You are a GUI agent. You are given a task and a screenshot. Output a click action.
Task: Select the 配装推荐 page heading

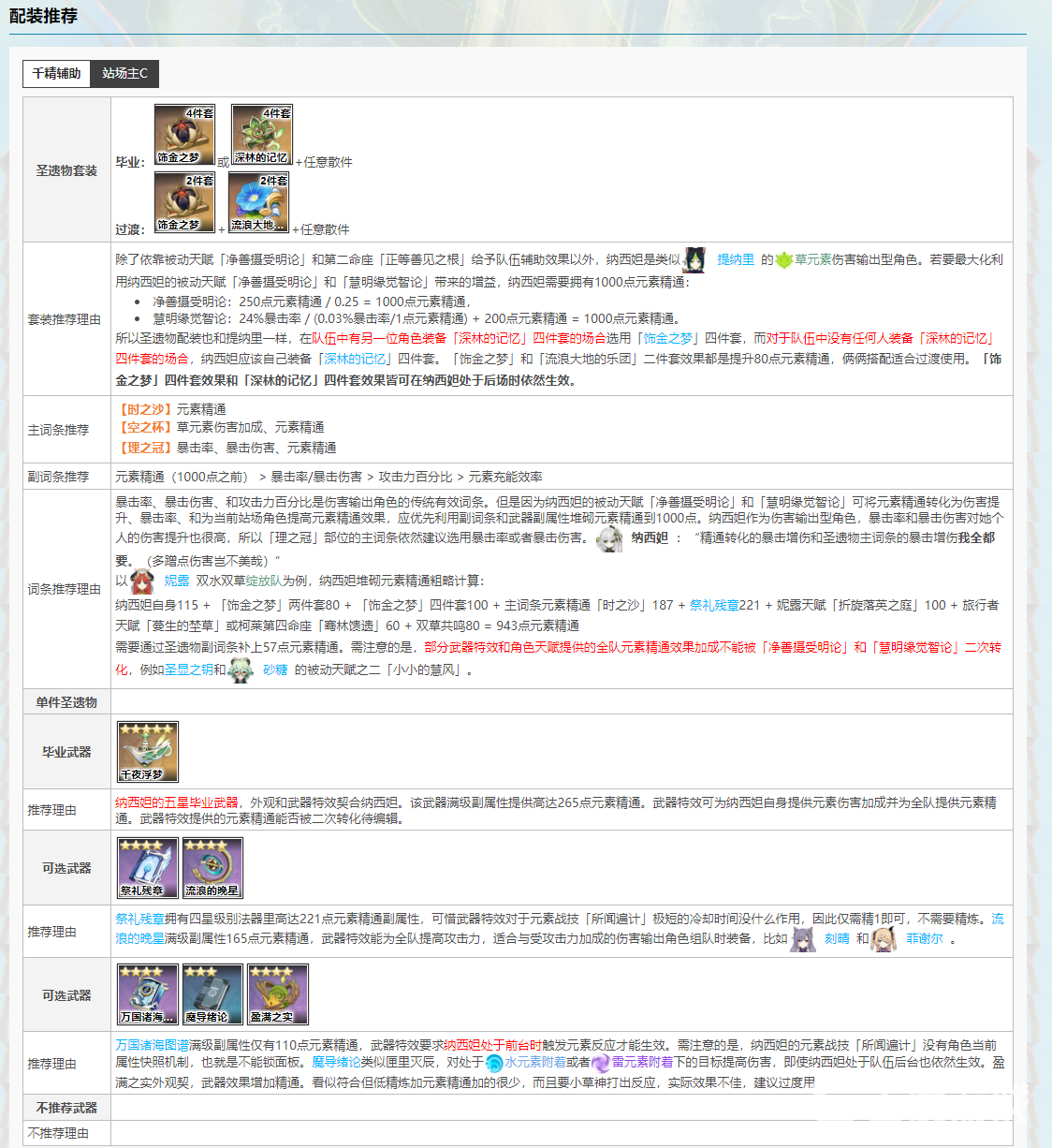tap(43, 16)
